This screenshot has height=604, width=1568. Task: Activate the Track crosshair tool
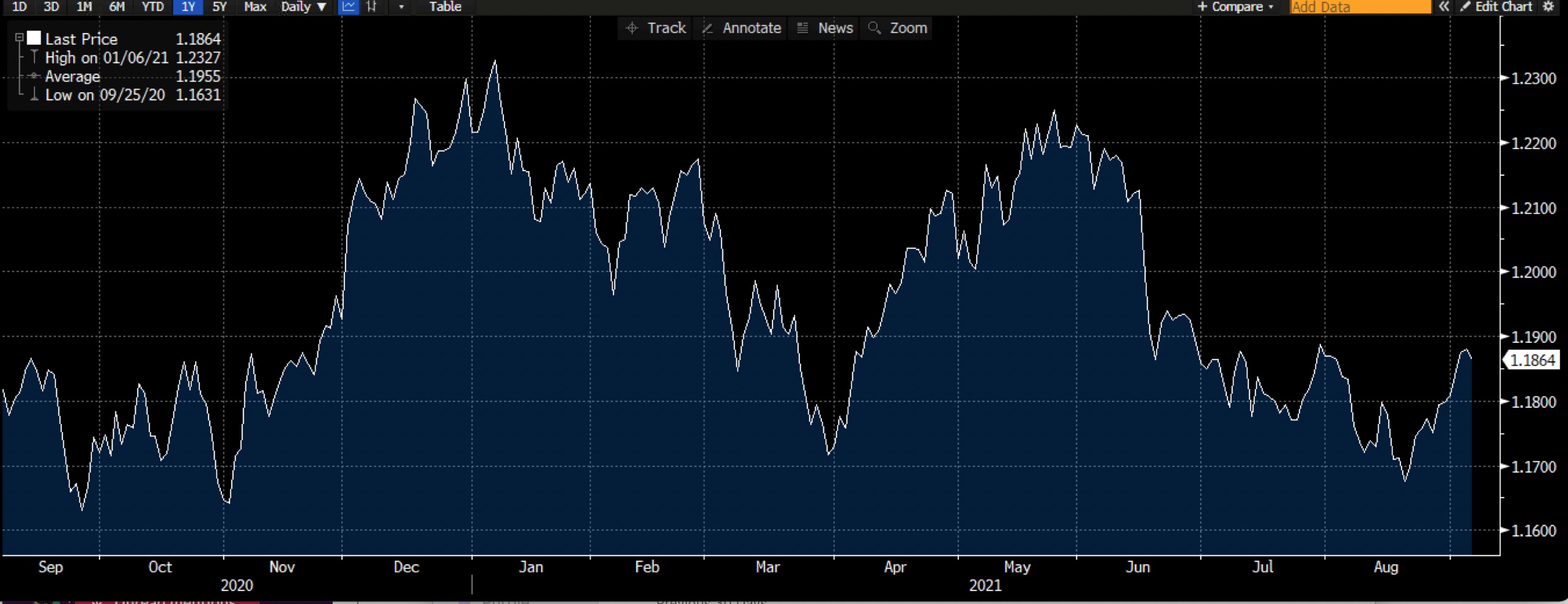[654, 28]
